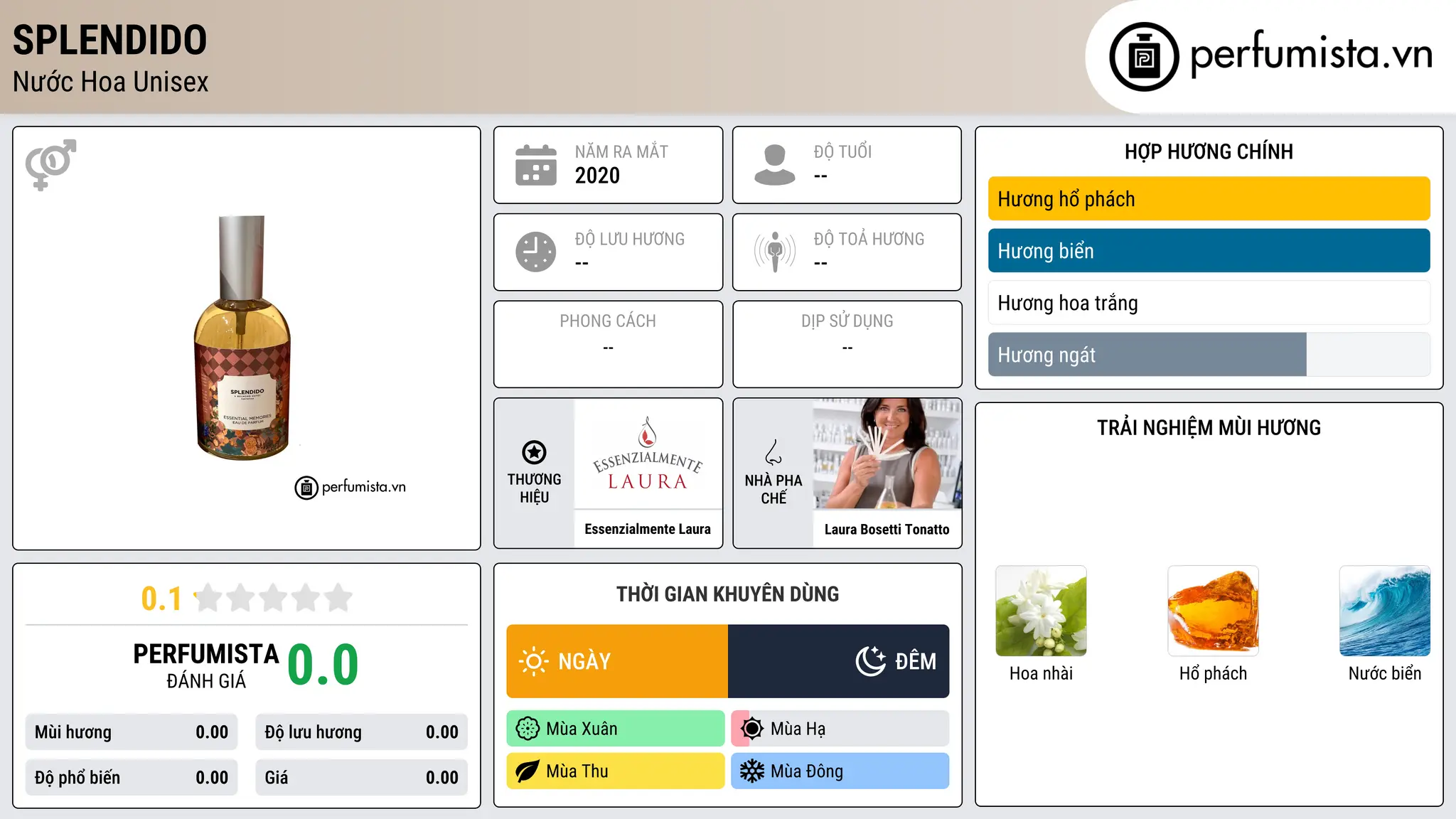Click the ĐỘ TOẢ HƯƠNG label

coord(869,240)
